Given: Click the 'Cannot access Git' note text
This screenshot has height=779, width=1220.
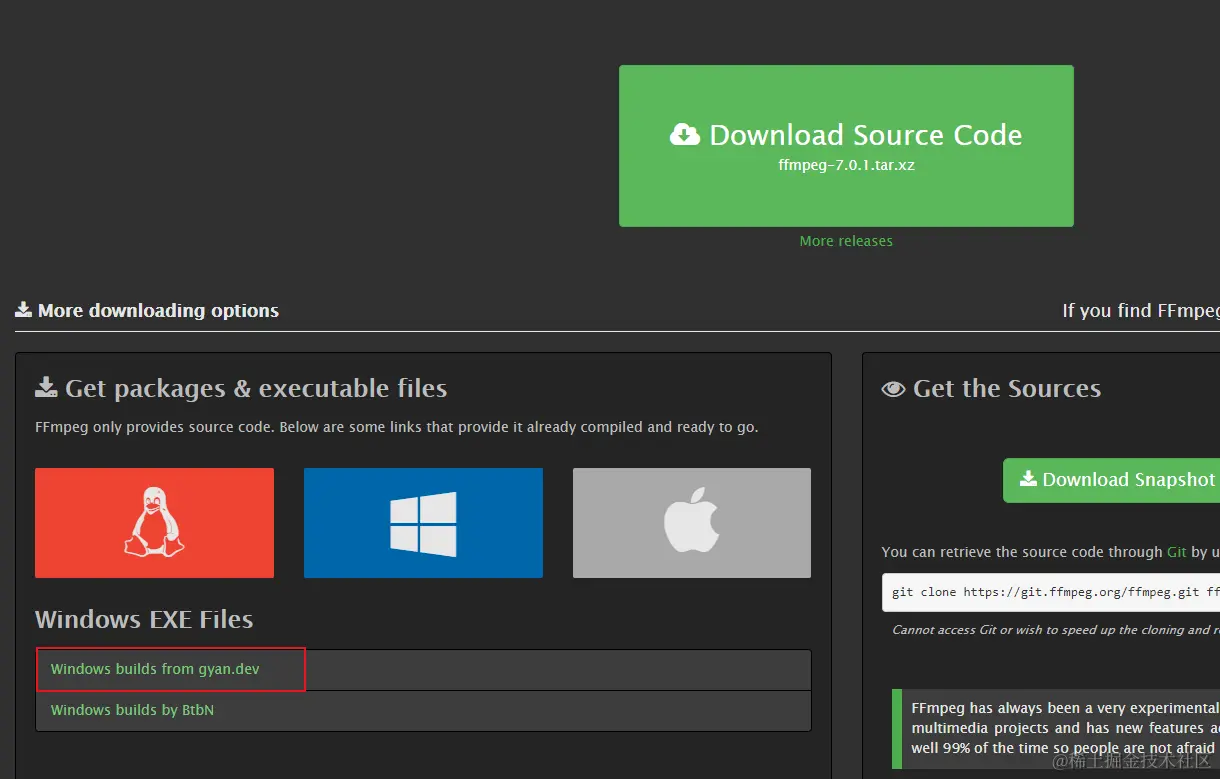Looking at the screenshot, I should [x=1056, y=630].
